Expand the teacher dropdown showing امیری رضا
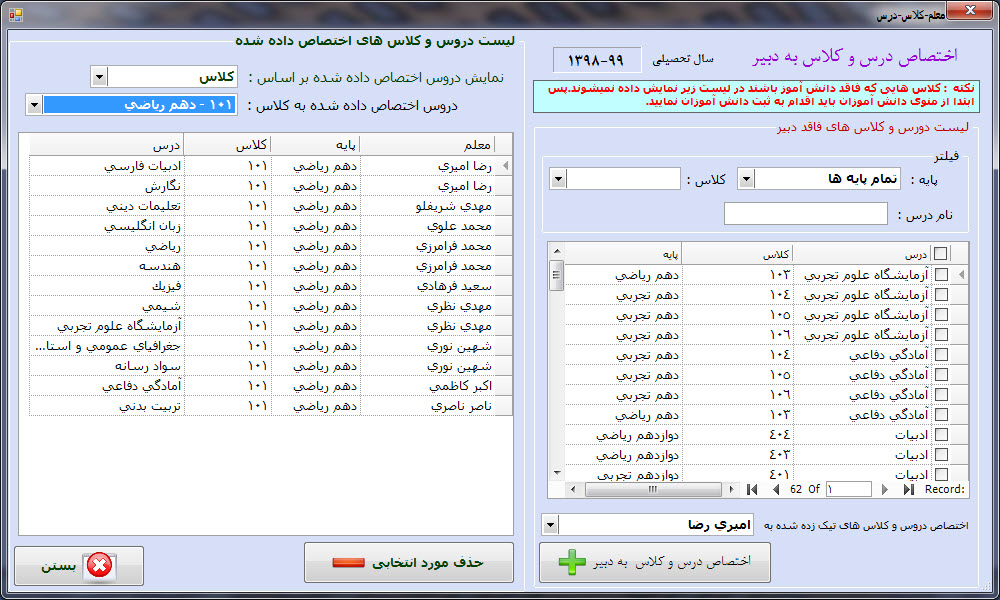The image size is (1000, 600). click(x=550, y=525)
